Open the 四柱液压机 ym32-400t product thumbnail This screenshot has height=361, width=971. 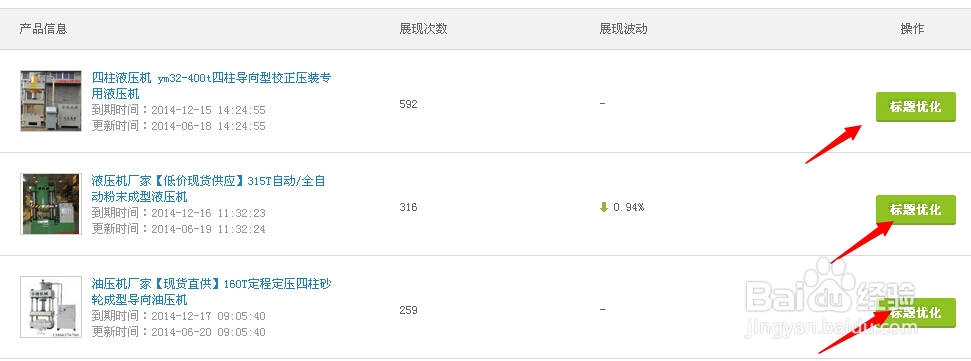[x=51, y=101]
